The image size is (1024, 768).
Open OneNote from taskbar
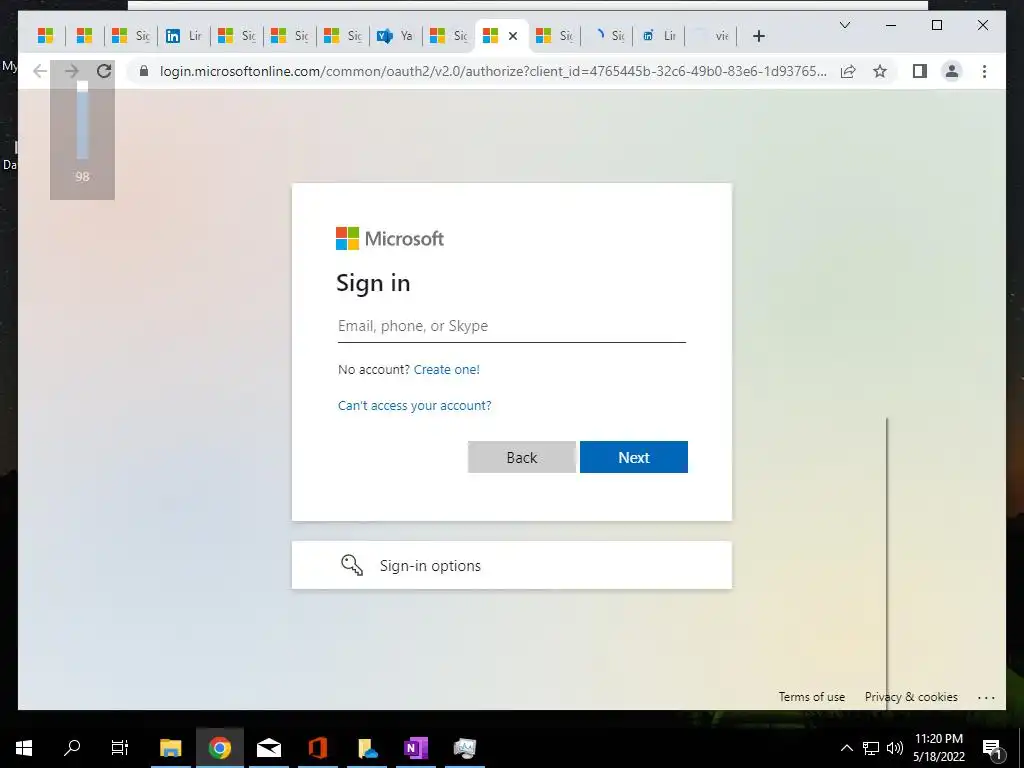coord(416,748)
